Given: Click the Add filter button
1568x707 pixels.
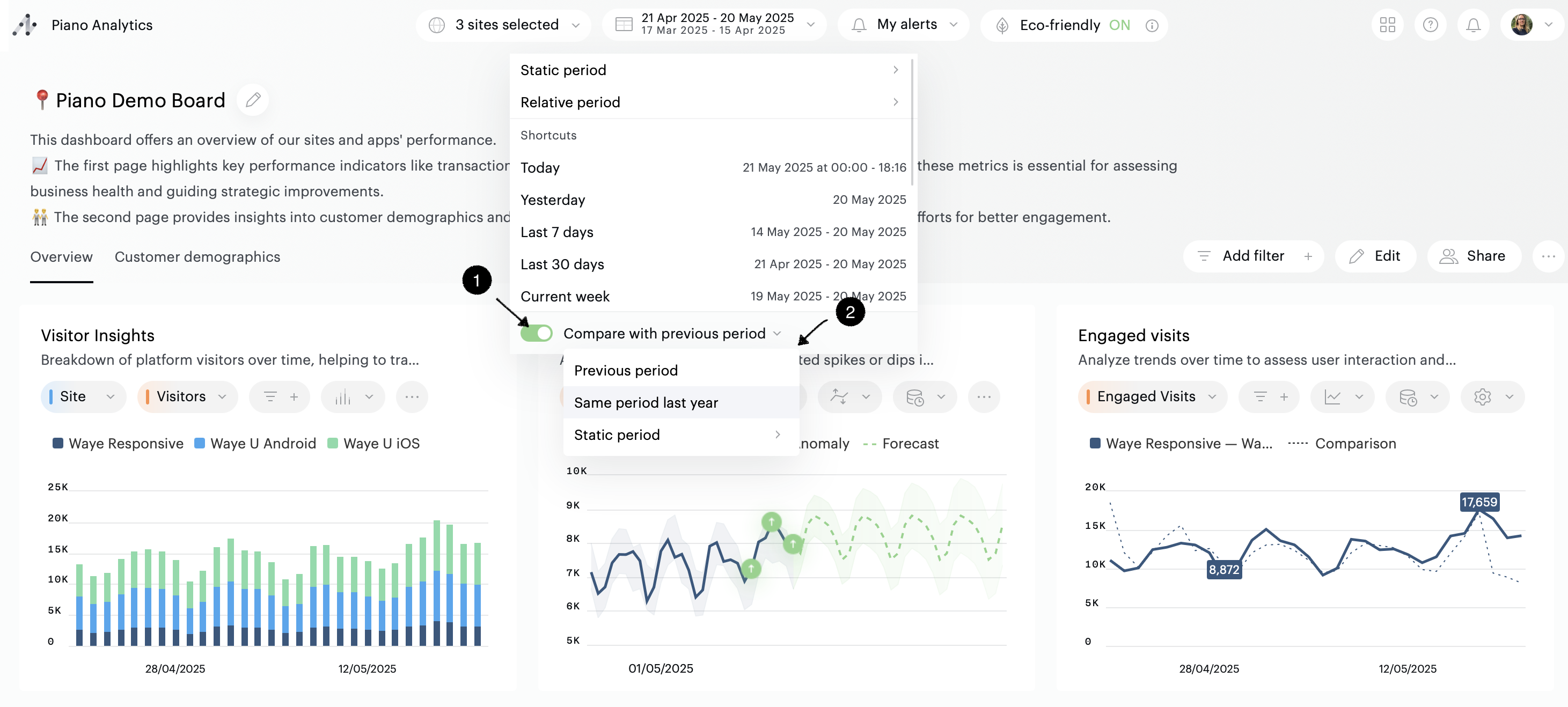Looking at the screenshot, I should [x=1252, y=256].
